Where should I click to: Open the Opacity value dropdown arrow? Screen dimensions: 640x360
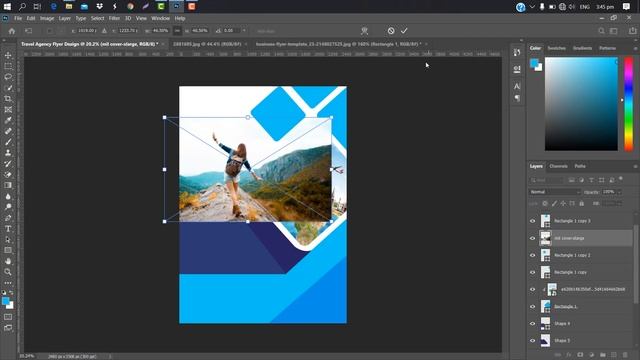coord(620,192)
